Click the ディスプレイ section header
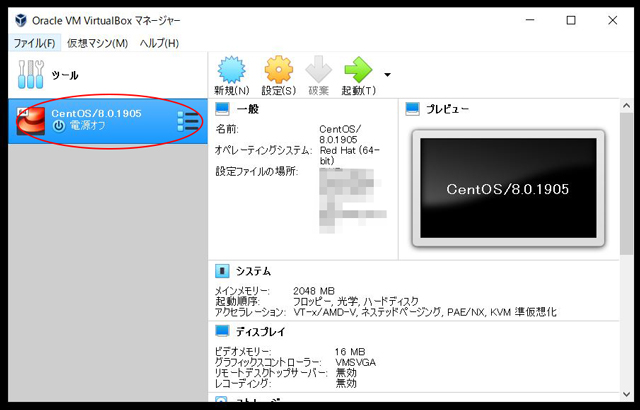This screenshot has height=410, width=640. pos(260,332)
